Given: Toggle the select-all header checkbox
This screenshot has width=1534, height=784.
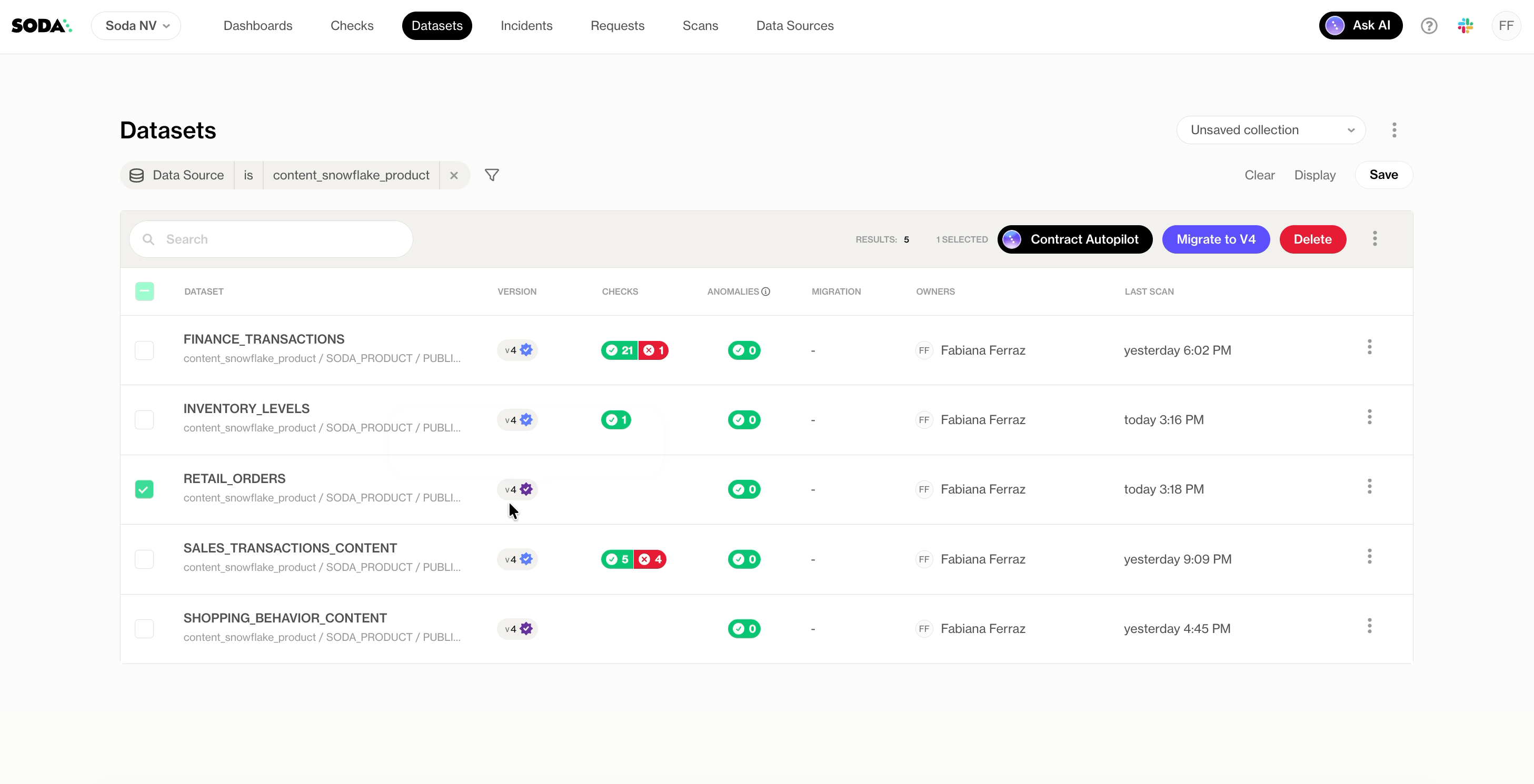Looking at the screenshot, I should coord(144,292).
